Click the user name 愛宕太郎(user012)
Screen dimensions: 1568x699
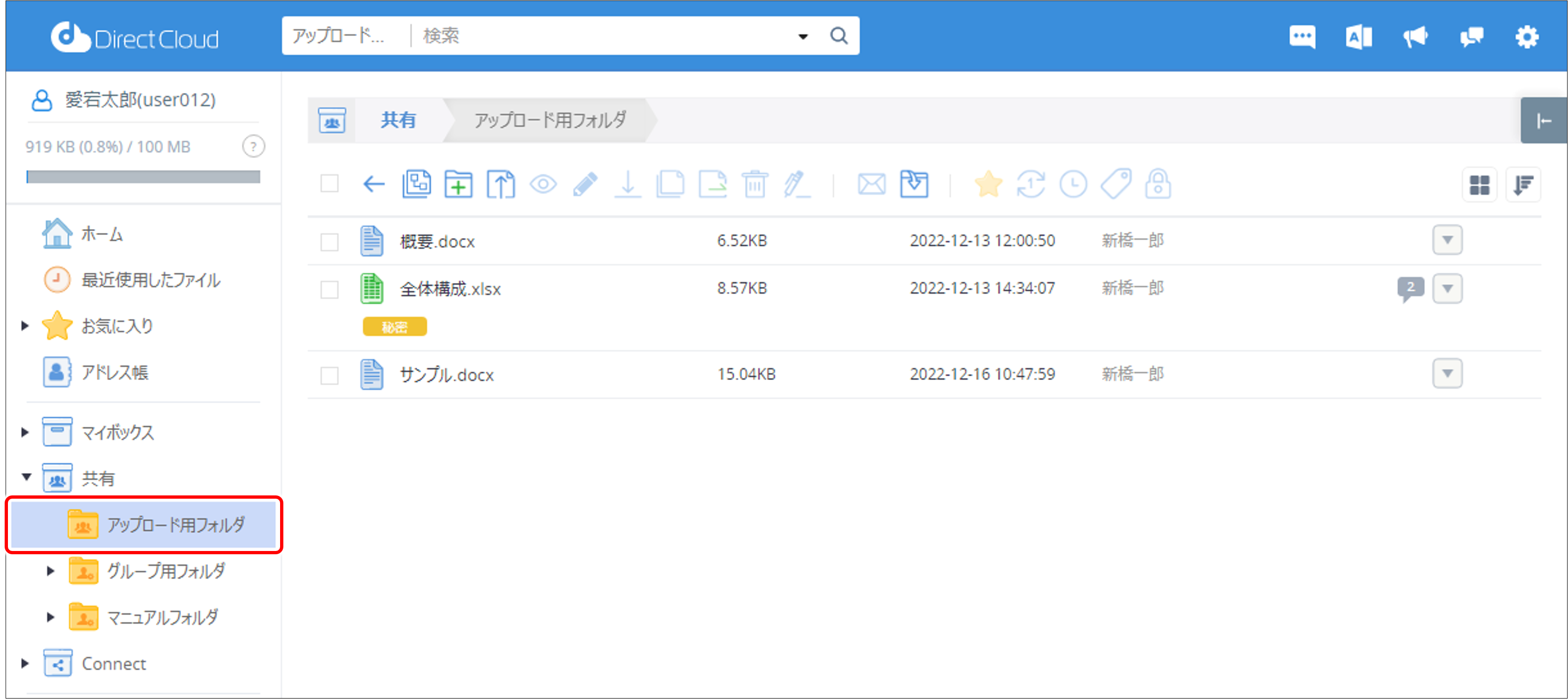pyautogui.click(x=140, y=100)
